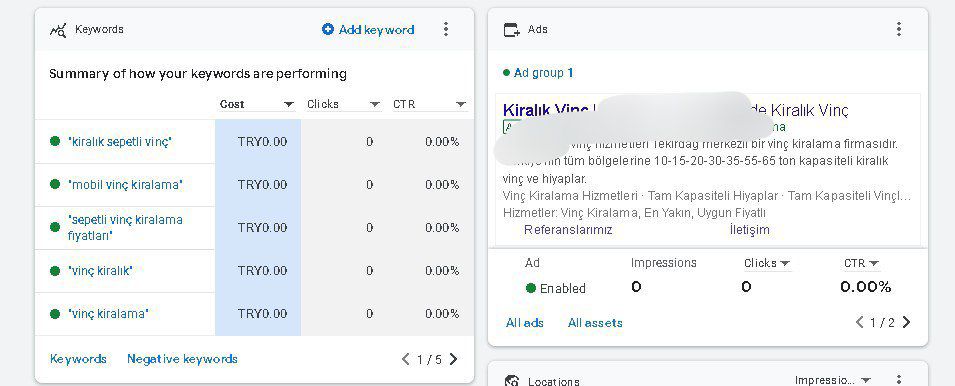This screenshot has width=955, height=386.
Task: Expand the CTR column dropdown in Keywords
Action: coord(461,105)
